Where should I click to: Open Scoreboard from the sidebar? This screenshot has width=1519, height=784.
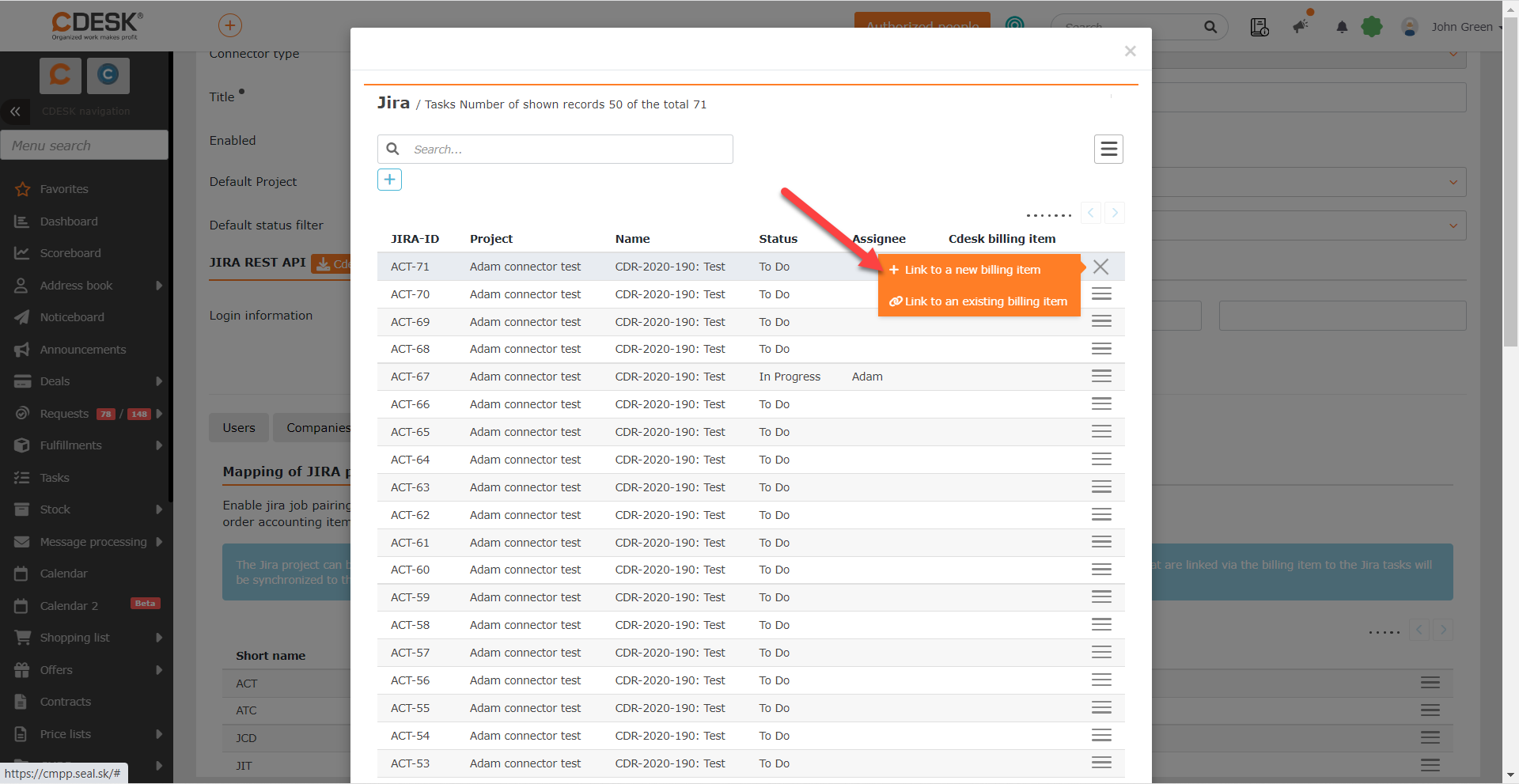pyautogui.click(x=70, y=253)
